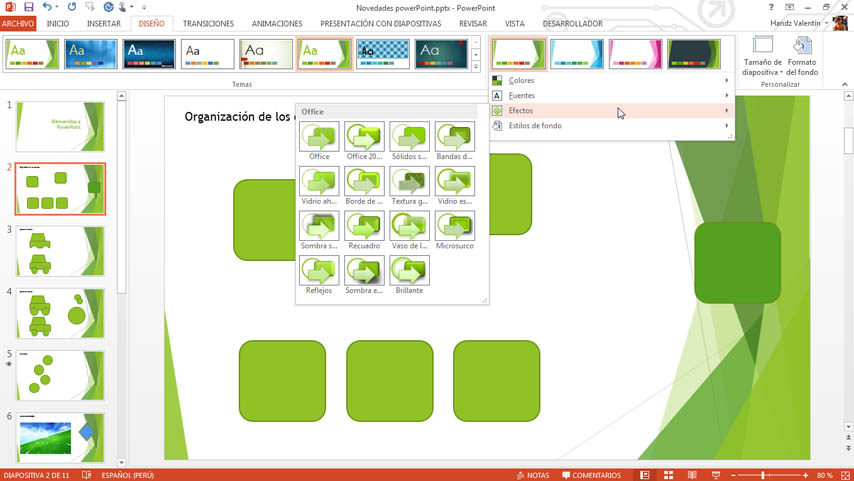Open Estilos de fondo submenu
This screenshot has height=481, width=854.
pos(610,126)
